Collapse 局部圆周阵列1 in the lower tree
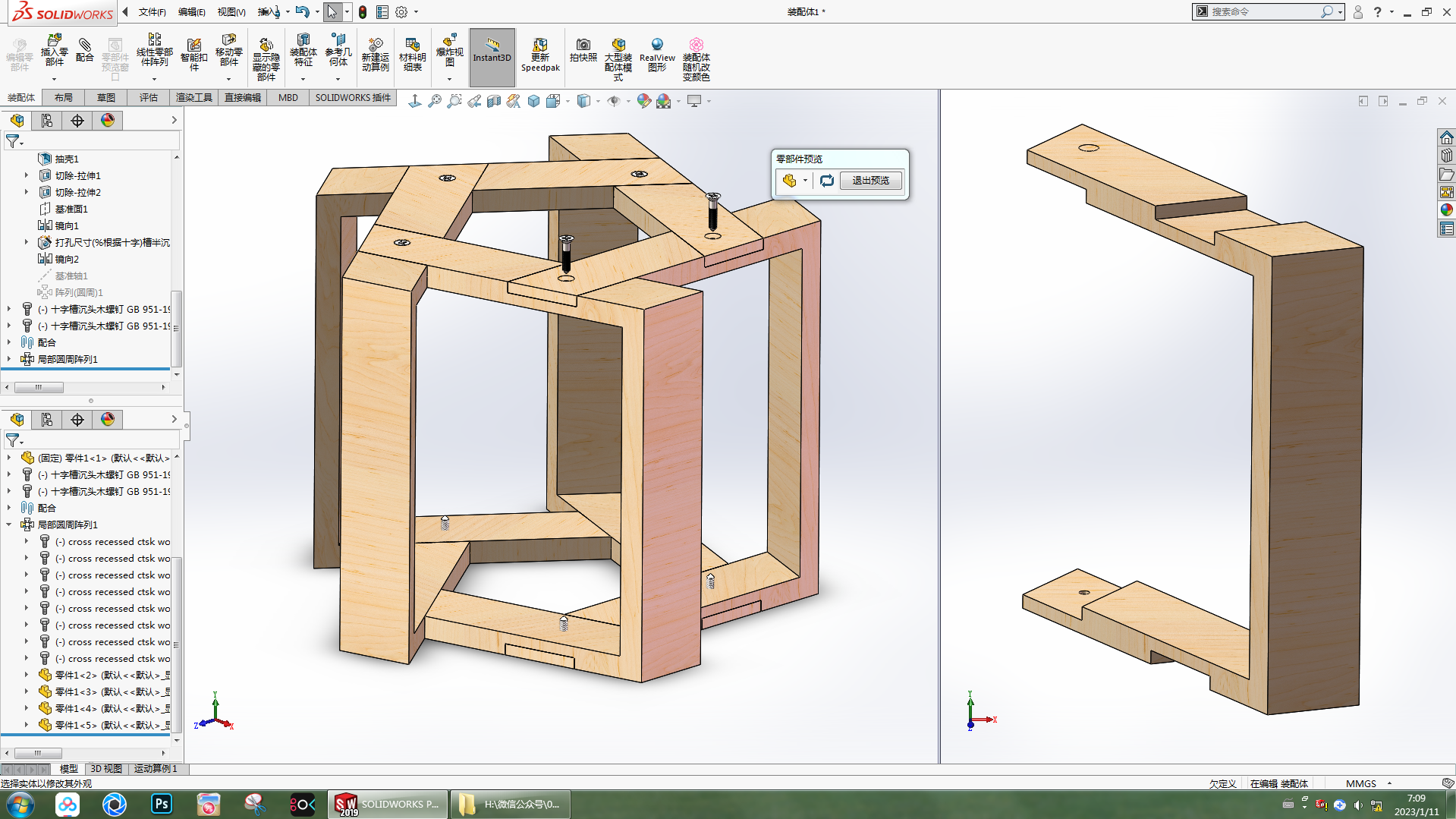Image resolution: width=1456 pixels, height=819 pixels. (x=9, y=524)
